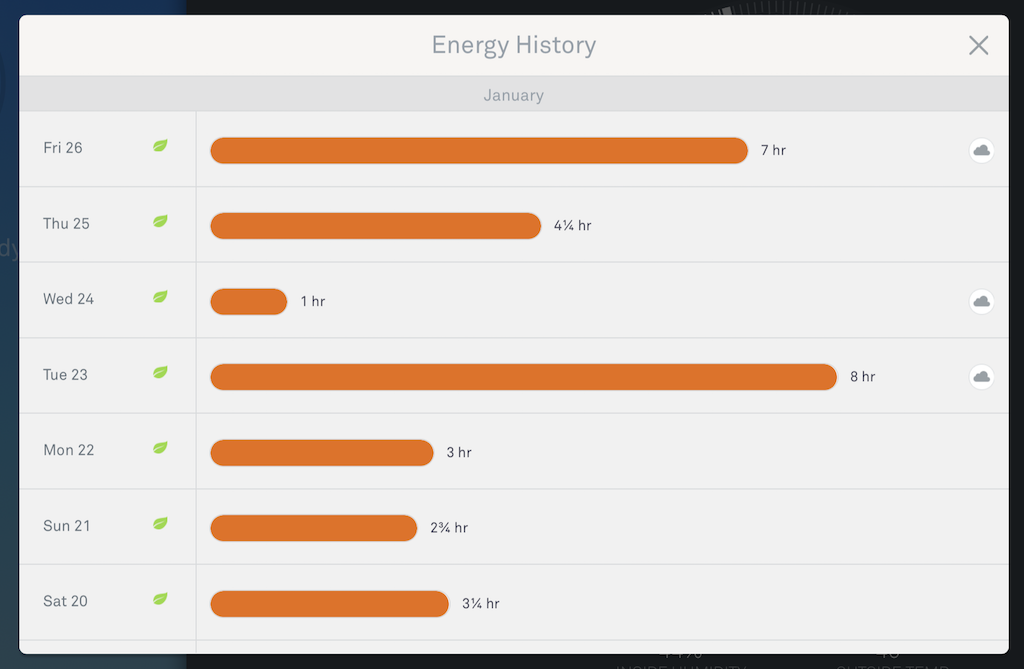Viewport: 1024px width, 669px height.
Task: Click the leaf icon beside Sat 20
Action: click(160, 598)
